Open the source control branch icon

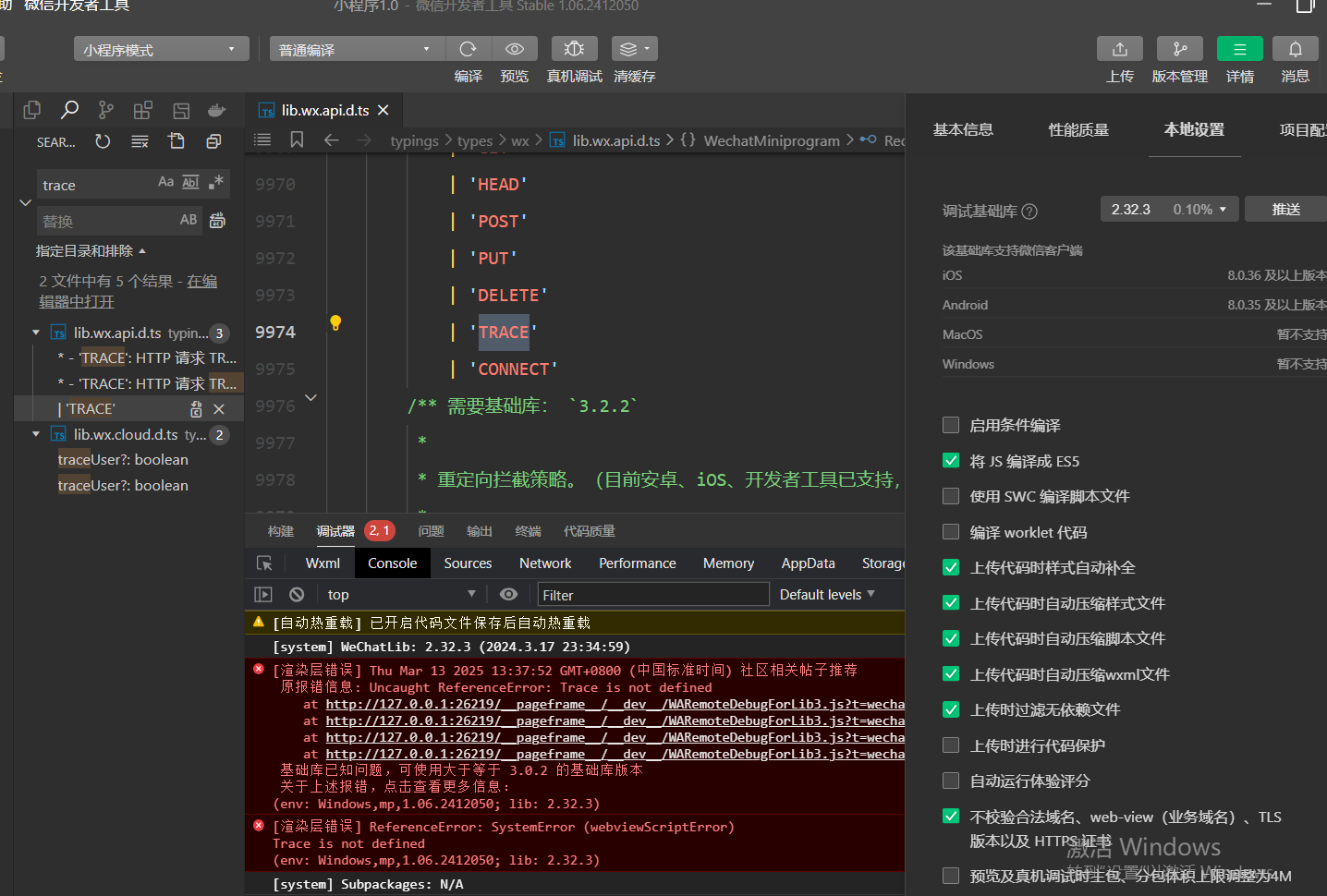[106, 111]
